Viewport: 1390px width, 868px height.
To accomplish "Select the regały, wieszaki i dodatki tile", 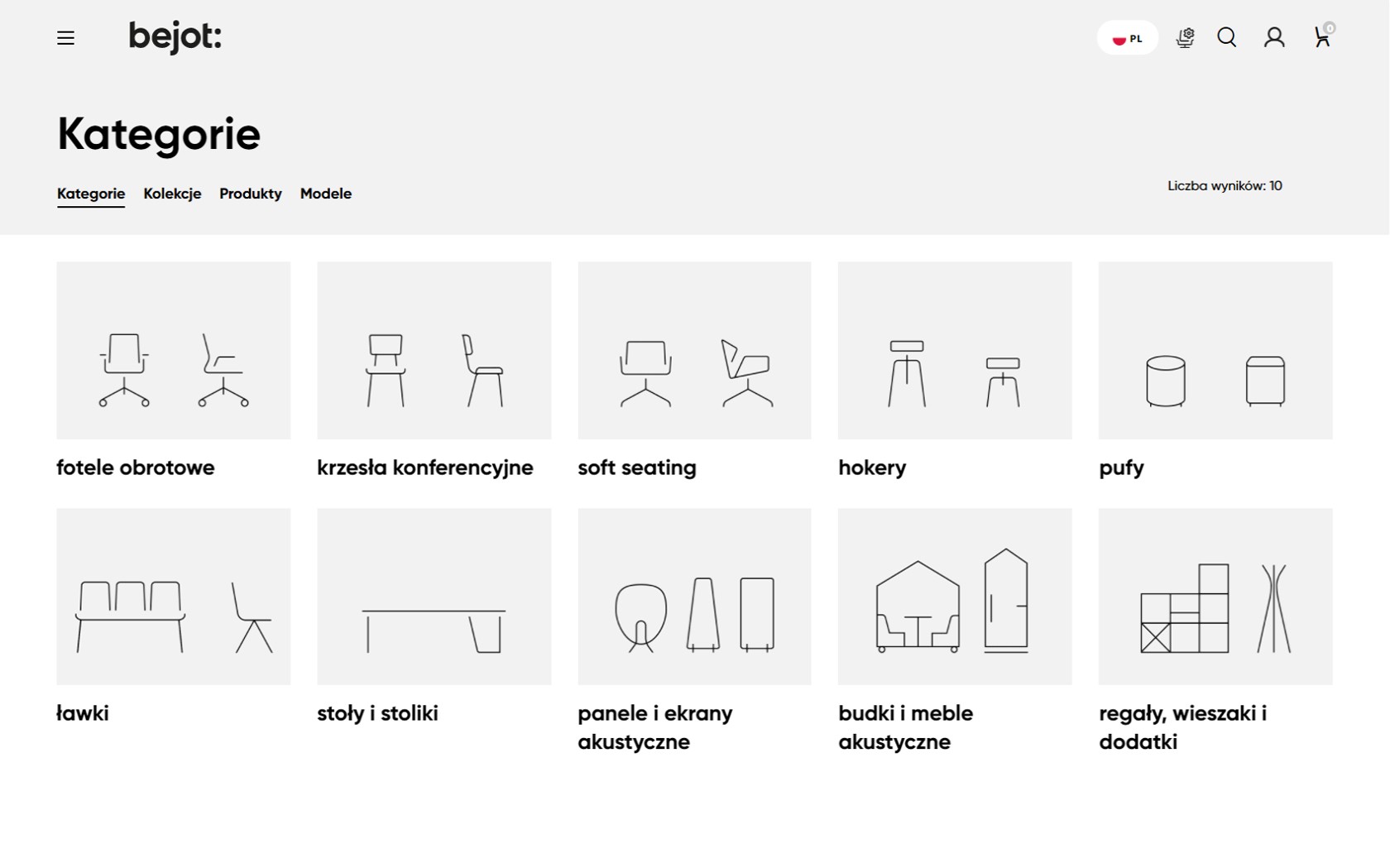I will tap(1215, 597).
